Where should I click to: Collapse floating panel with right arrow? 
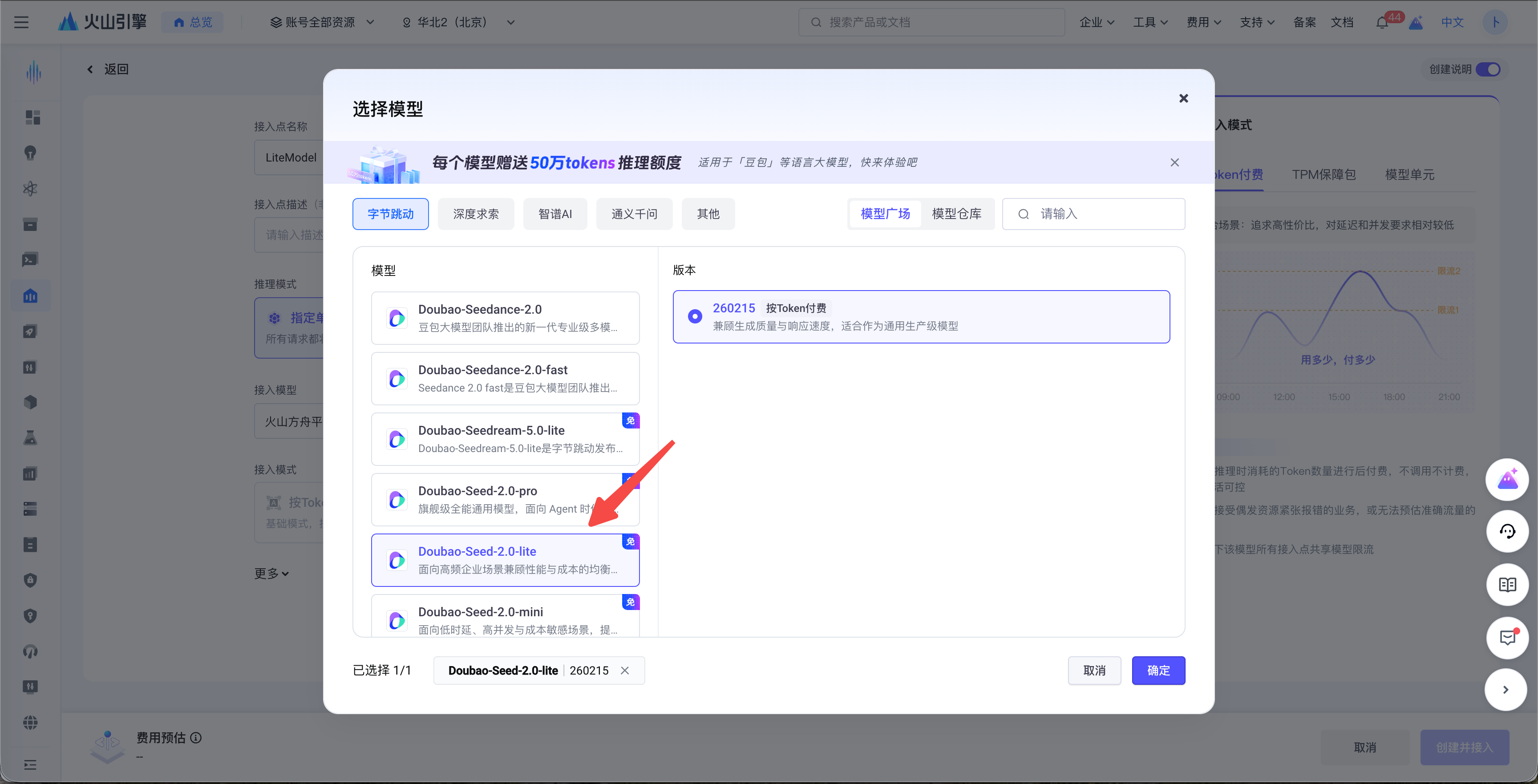(1506, 690)
